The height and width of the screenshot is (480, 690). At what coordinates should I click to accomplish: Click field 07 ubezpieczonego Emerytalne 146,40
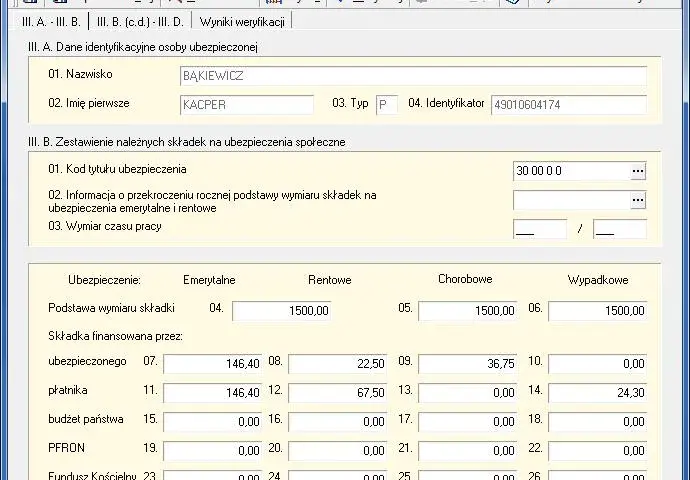click(213, 364)
